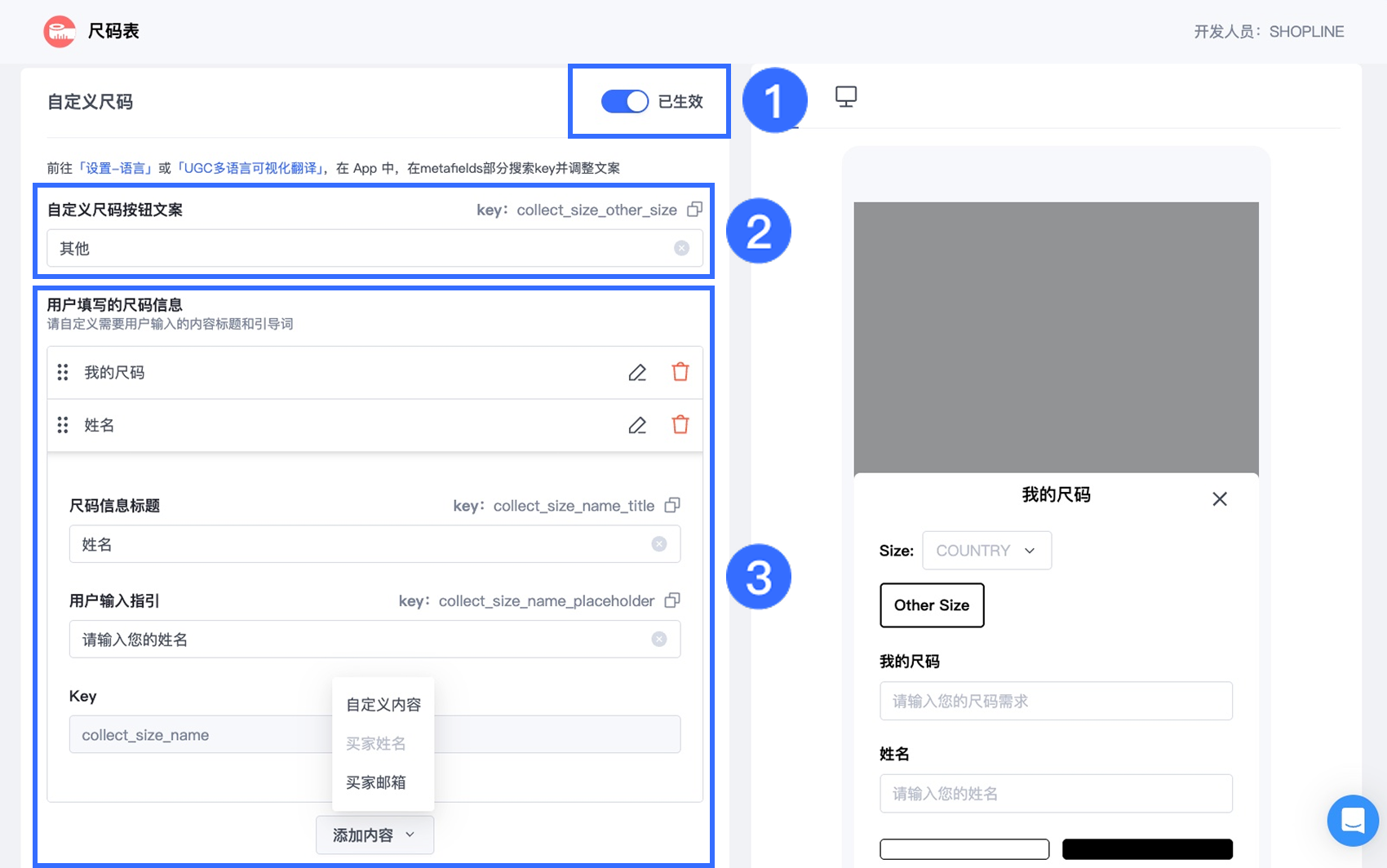This screenshot has width=1387, height=868.
Task: Delete the 姓名 row
Action: (x=680, y=424)
